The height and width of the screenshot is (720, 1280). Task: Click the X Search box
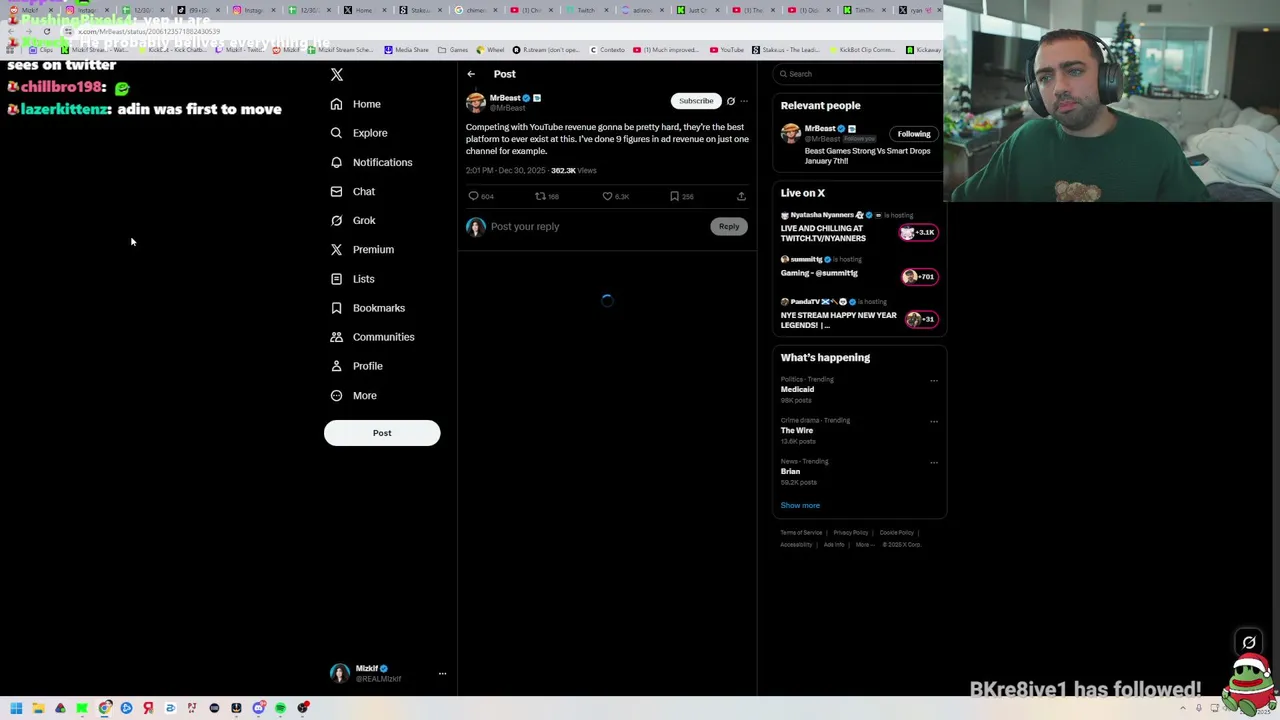(x=859, y=74)
